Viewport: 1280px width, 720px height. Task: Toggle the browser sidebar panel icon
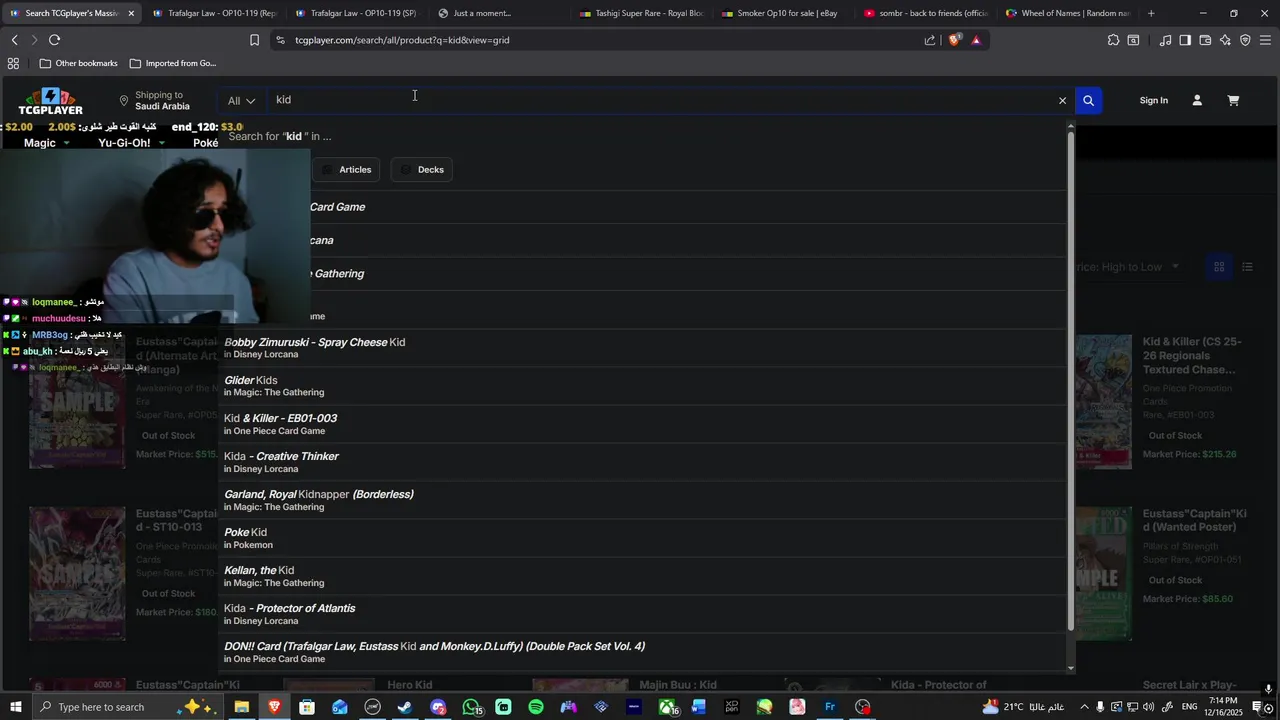click(1185, 40)
